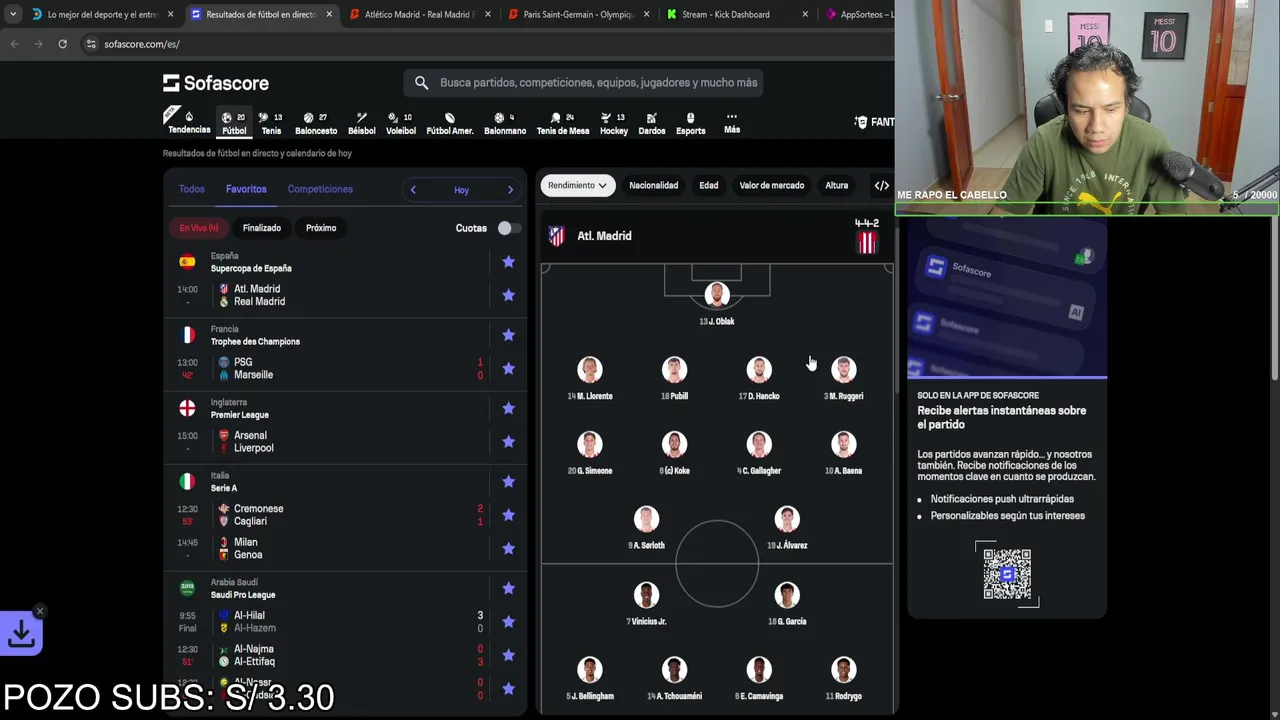Toggle favorite star for Premier League

(x=508, y=408)
